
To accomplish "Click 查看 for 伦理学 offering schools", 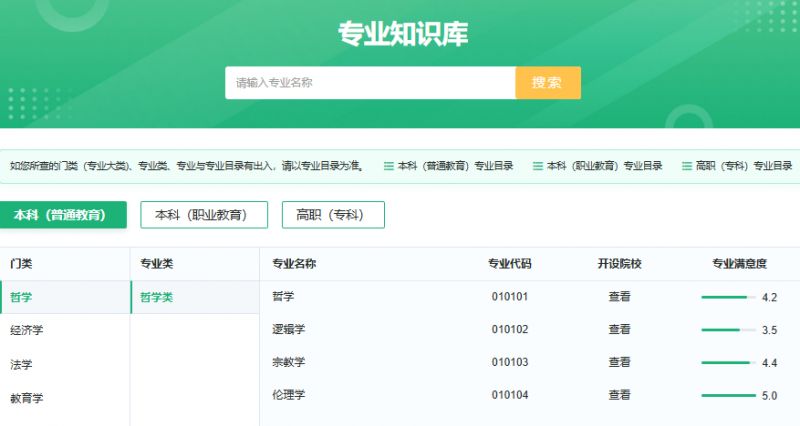I will point(619,395).
